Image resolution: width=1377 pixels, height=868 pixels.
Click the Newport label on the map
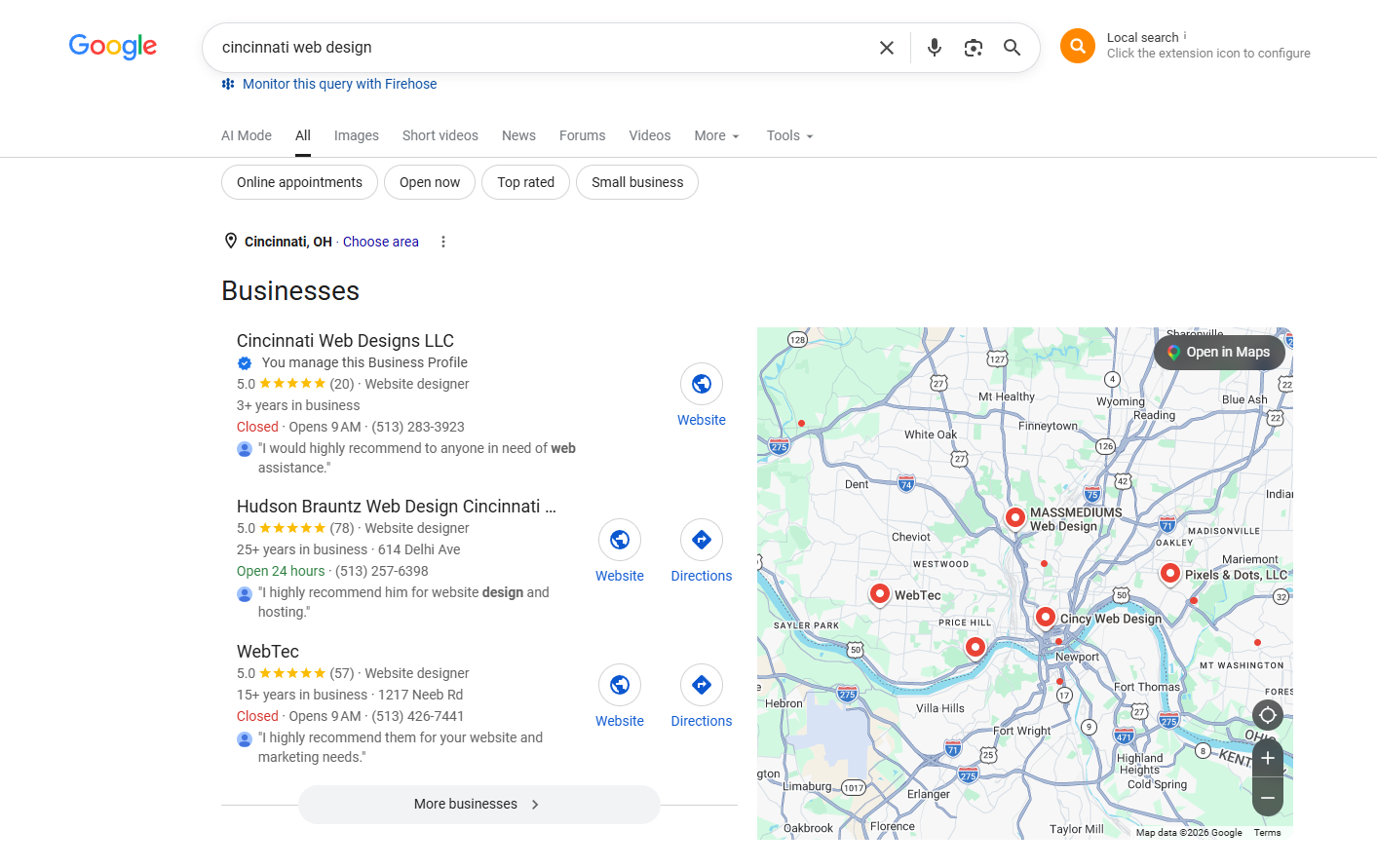1077,657
